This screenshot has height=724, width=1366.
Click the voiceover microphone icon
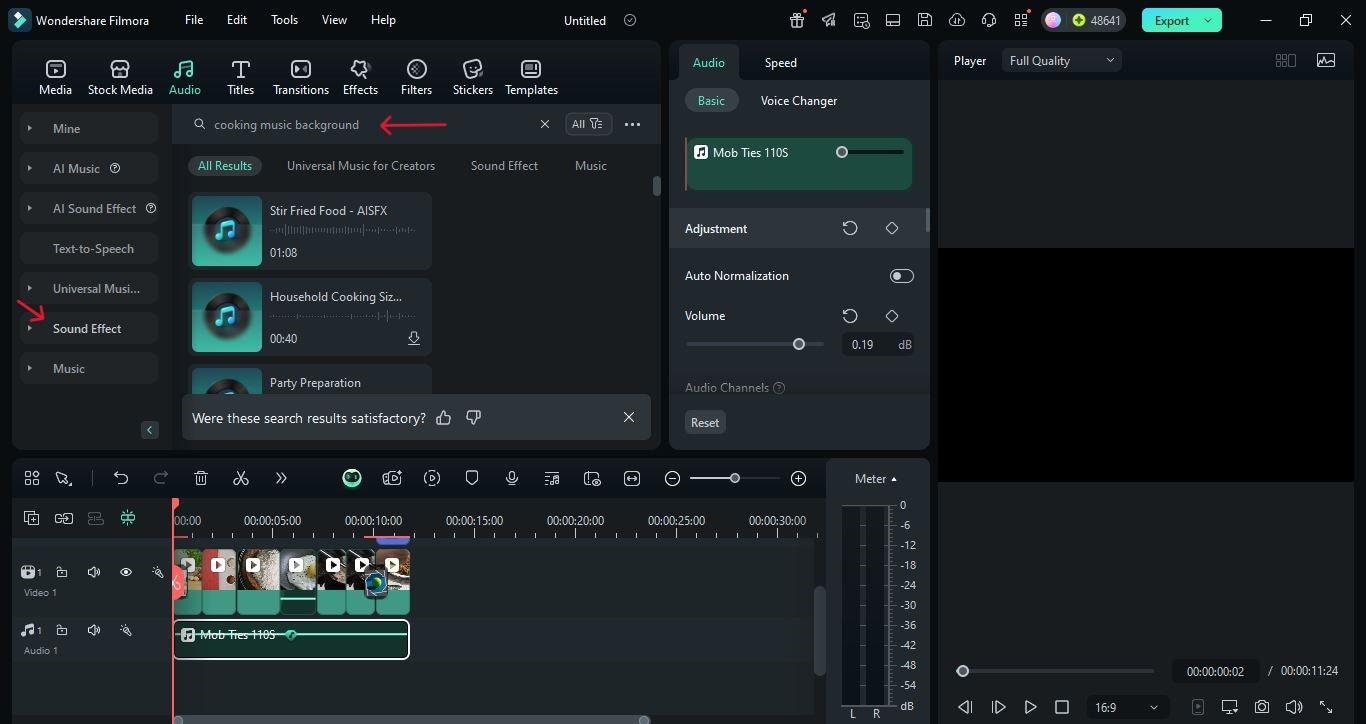pos(512,478)
